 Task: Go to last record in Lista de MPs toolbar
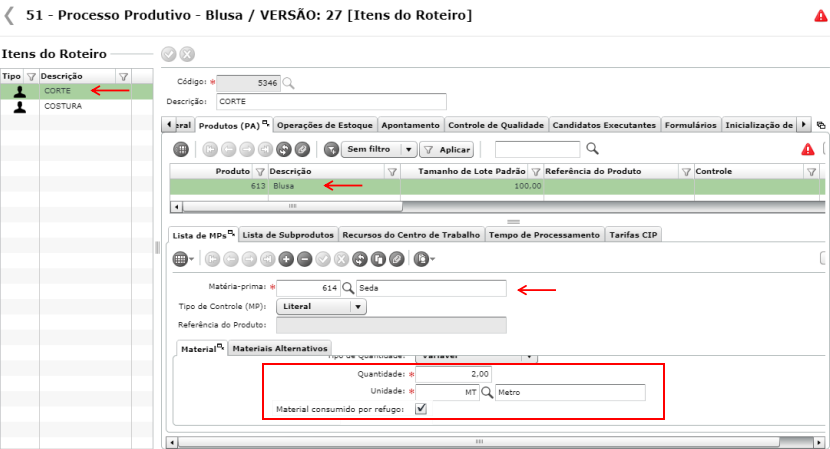268,259
